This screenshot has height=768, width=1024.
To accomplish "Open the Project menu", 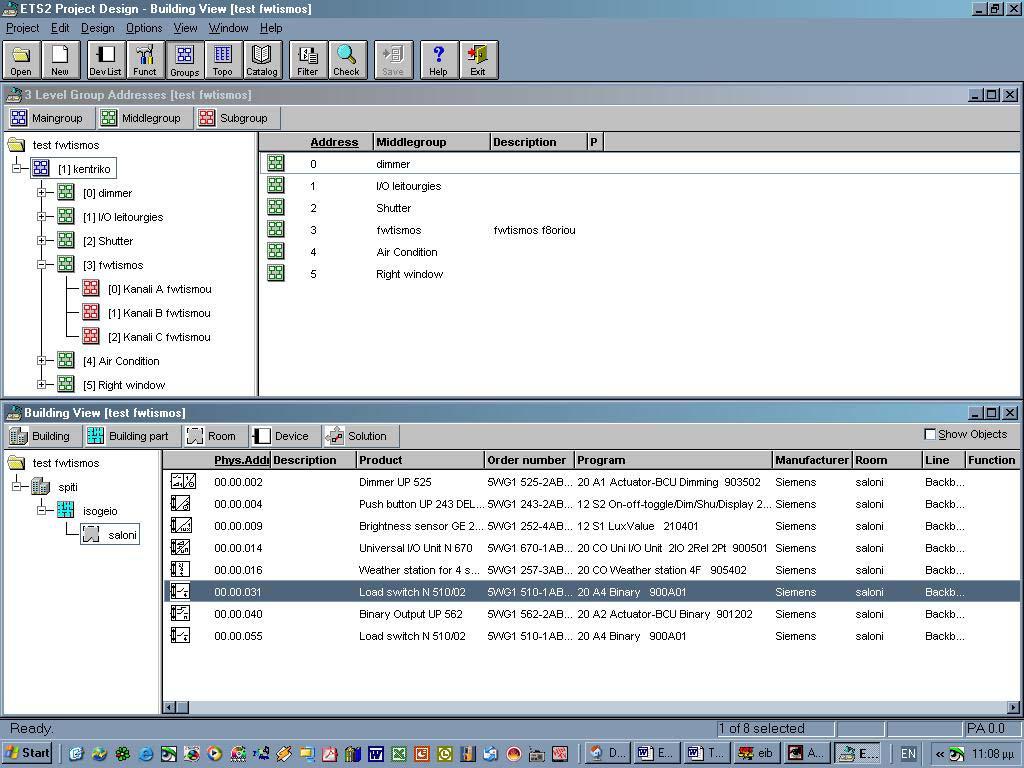I will (22, 28).
